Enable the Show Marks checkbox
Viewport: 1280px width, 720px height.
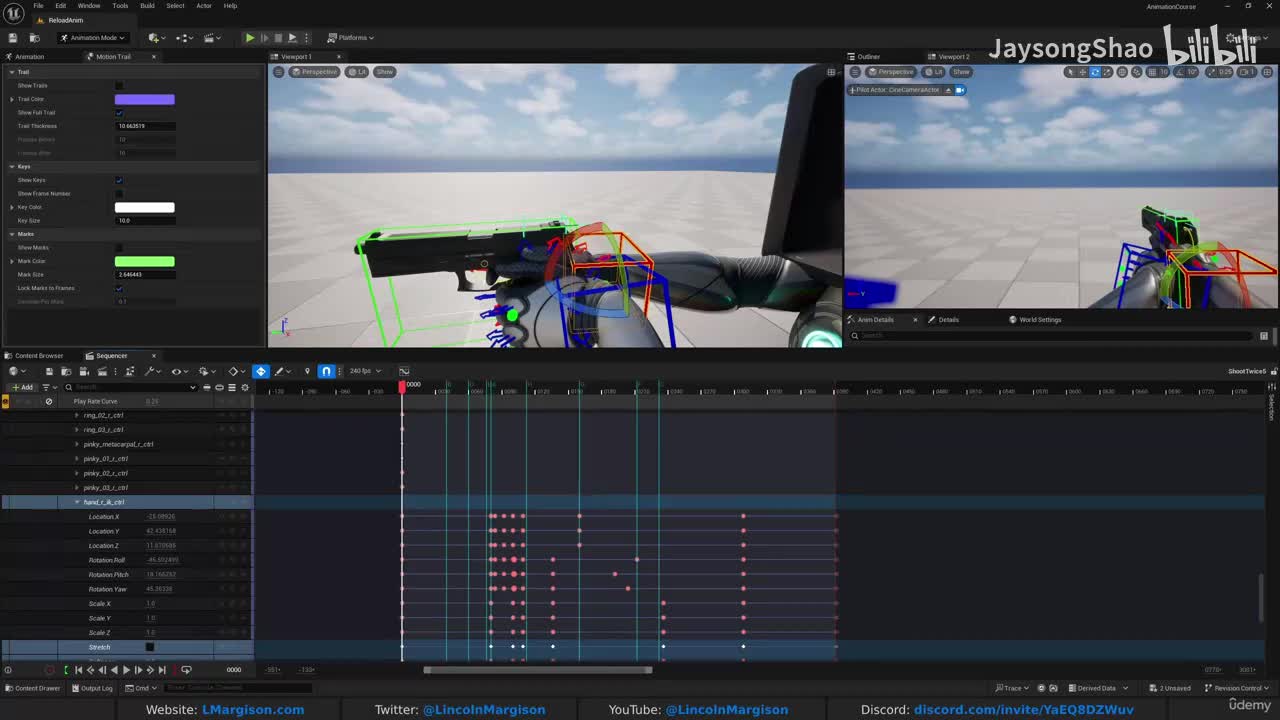(x=119, y=247)
